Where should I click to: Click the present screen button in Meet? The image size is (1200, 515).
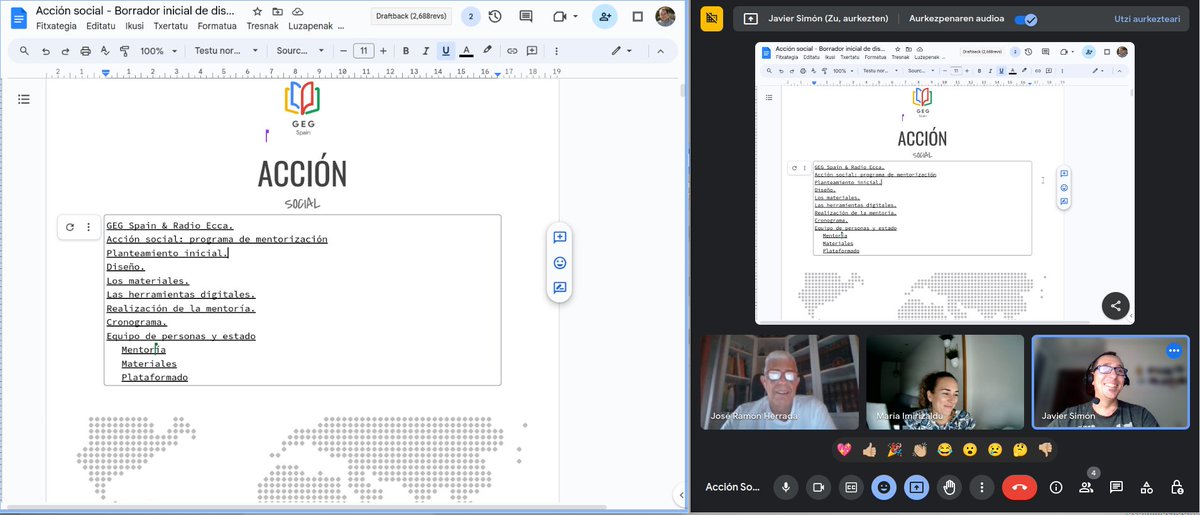tap(916, 487)
